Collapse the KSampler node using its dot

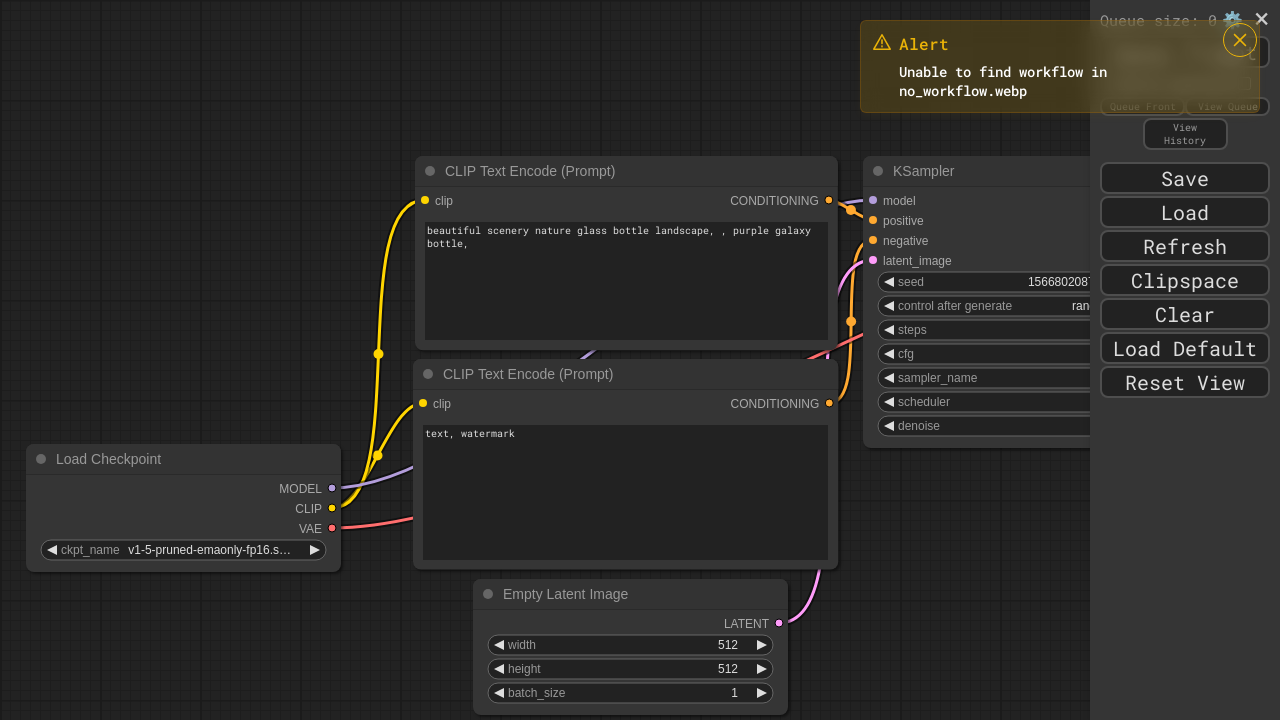[878, 171]
